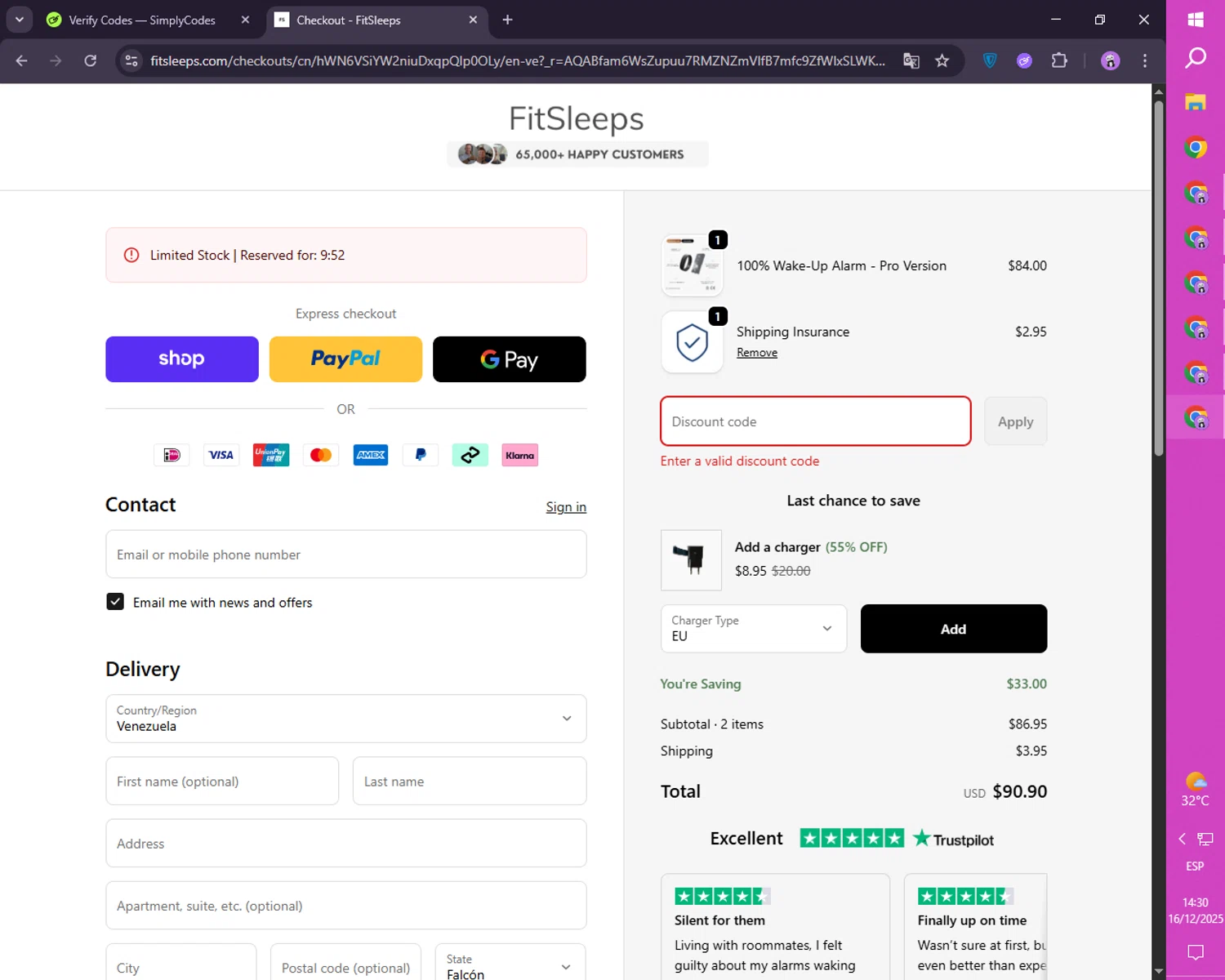This screenshot has width=1225, height=980.
Task: Open the notifications center icon
Action: [1196, 952]
